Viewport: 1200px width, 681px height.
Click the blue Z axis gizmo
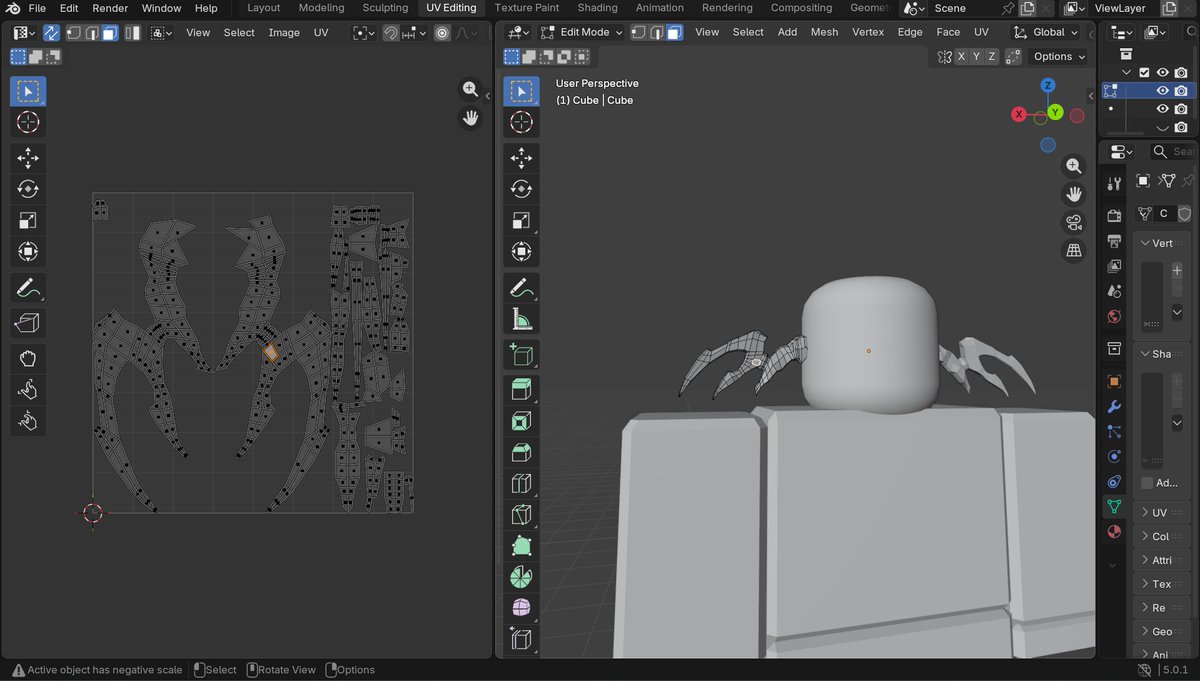click(x=1047, y=85)
